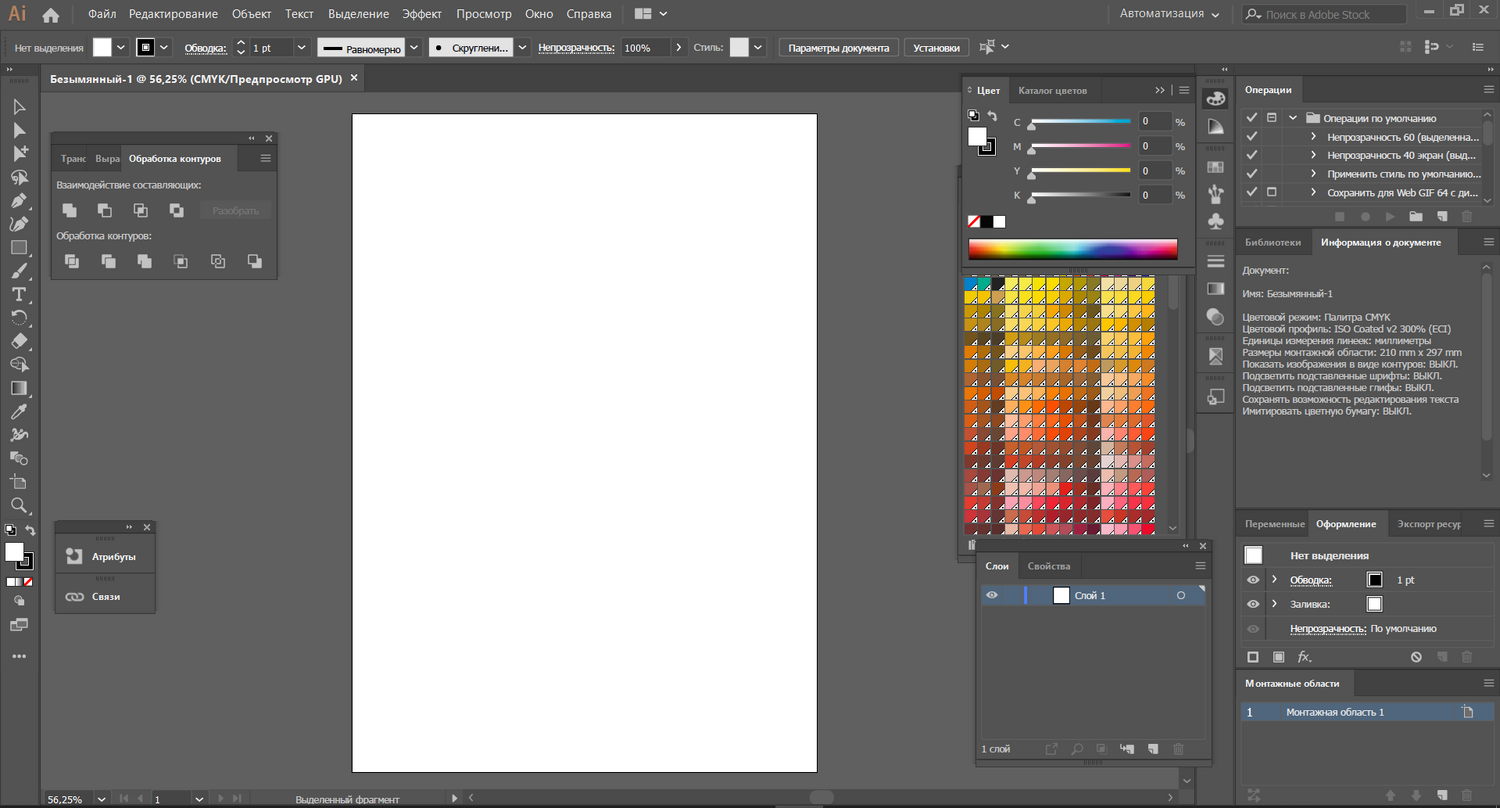Click the fx add effect icon
The height and width of the screenshot is (808, 1500).
[1304, 657]
